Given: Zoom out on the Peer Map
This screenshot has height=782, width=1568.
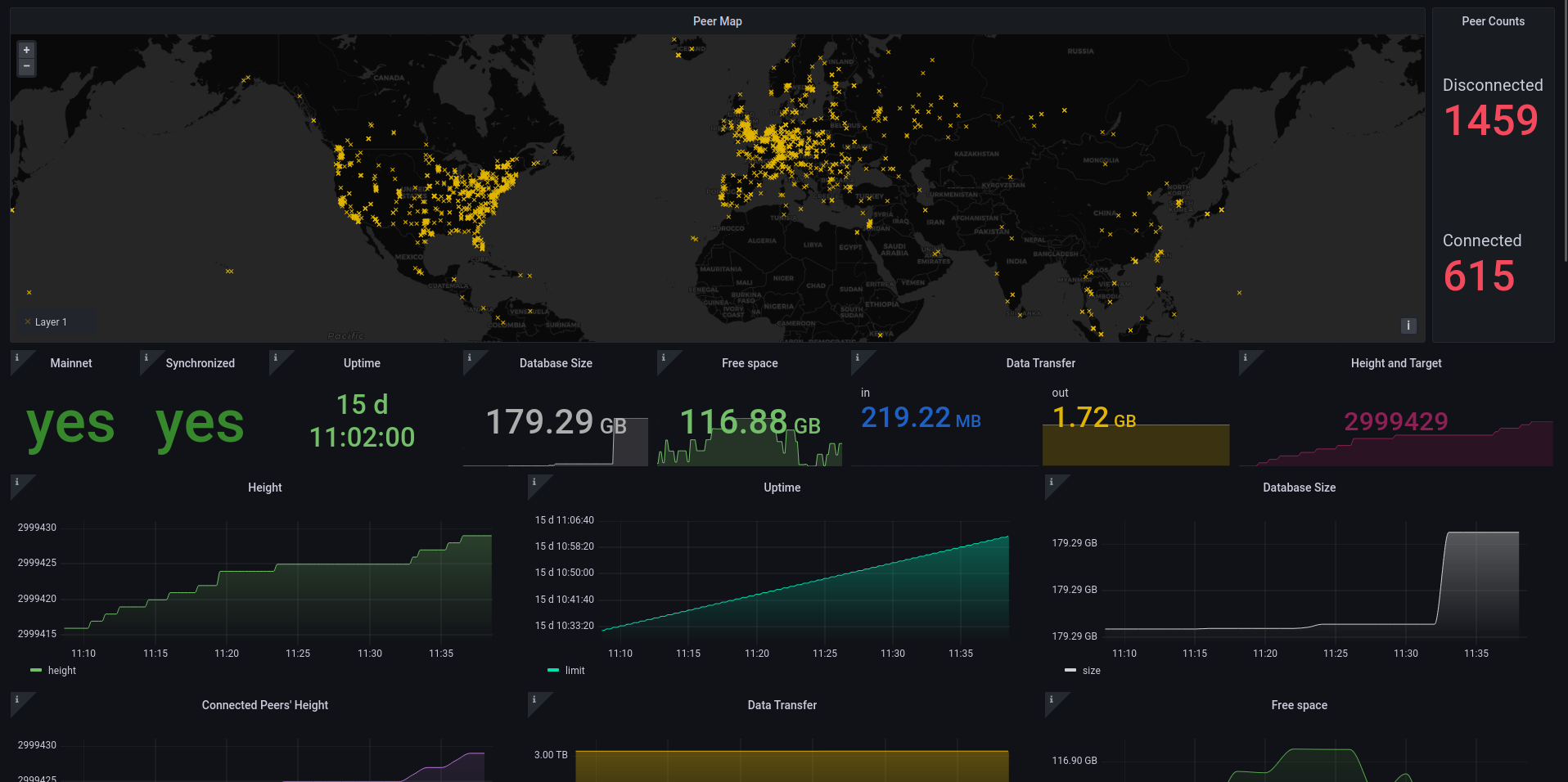Looking at the screenshot, I should point(26,66).
